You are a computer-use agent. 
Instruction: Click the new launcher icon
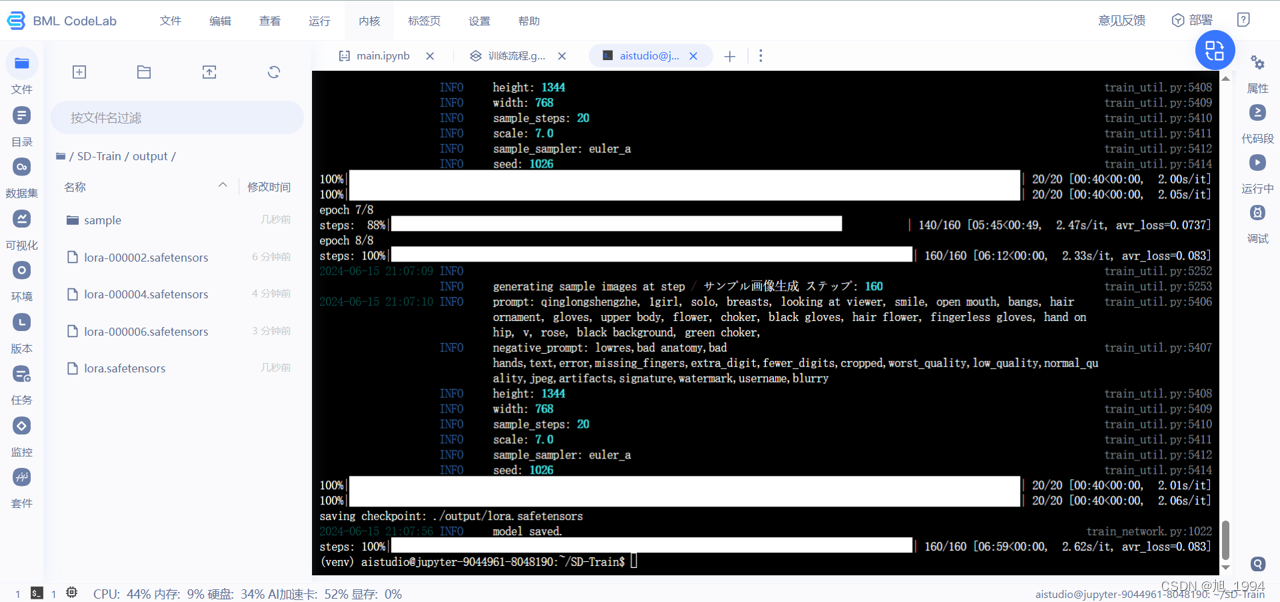click(x=79, y=71)
